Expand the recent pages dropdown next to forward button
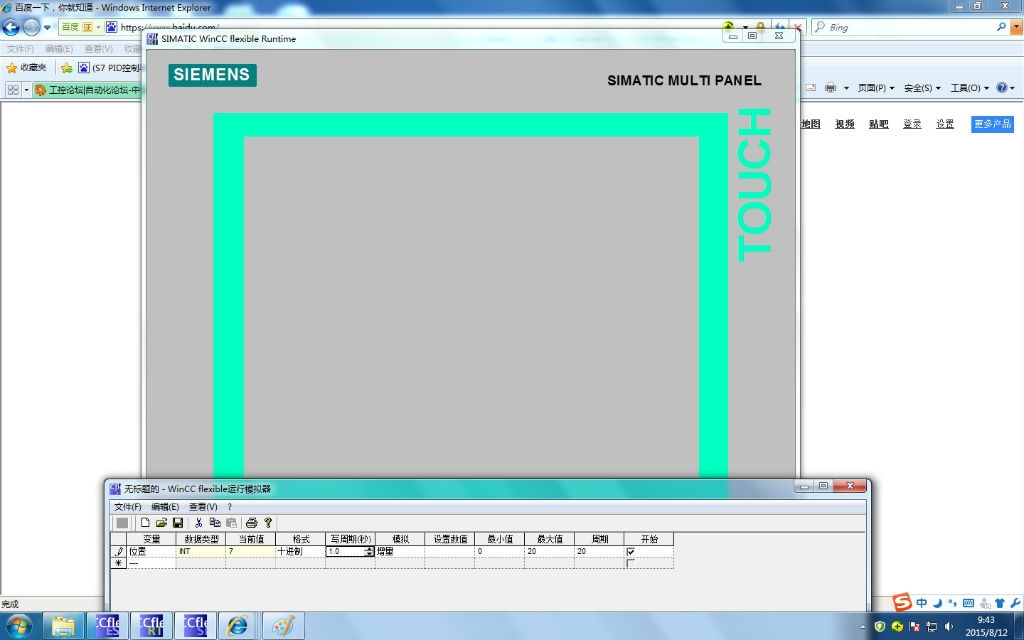 [x=47, y=27]
